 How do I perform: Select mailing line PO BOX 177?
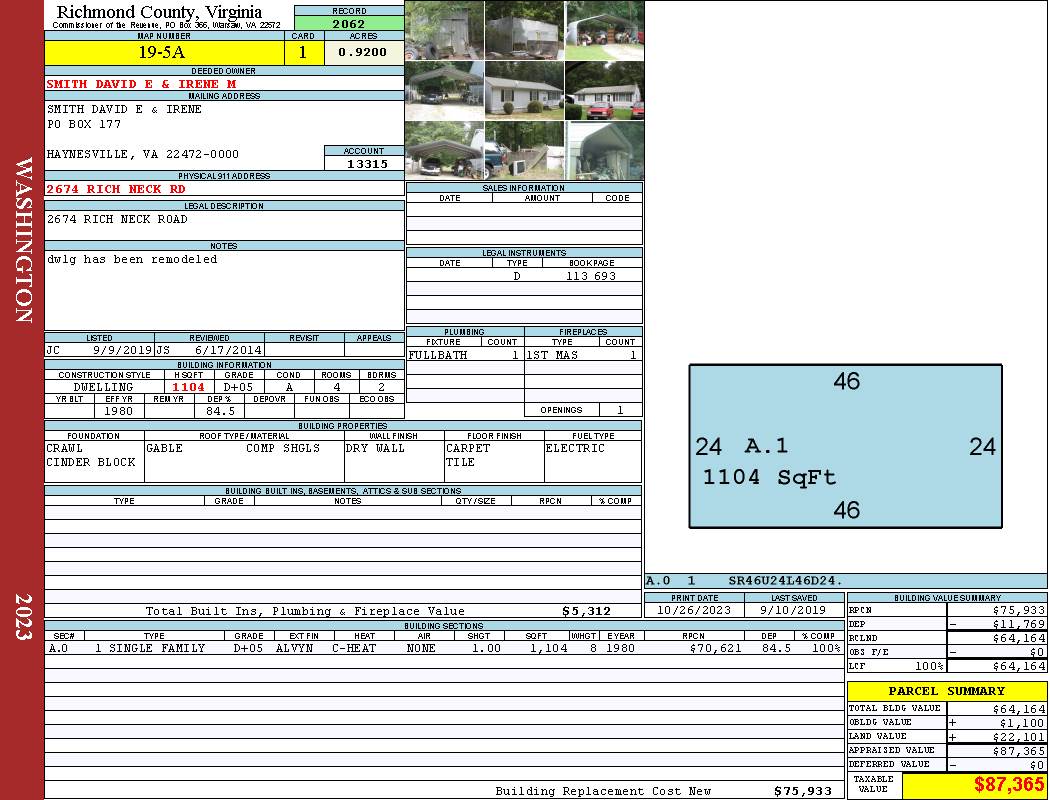point(84,124)
